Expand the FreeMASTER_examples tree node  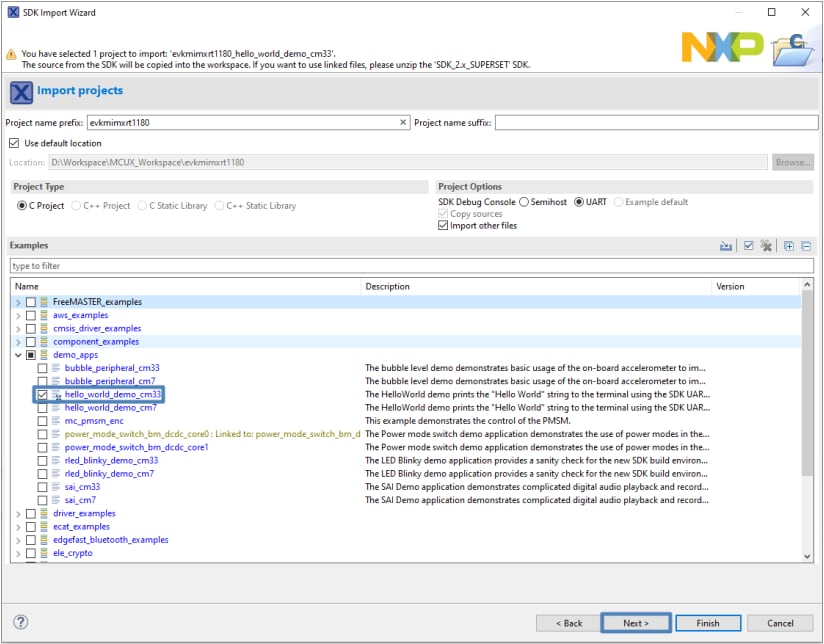(x=18, y=302)
